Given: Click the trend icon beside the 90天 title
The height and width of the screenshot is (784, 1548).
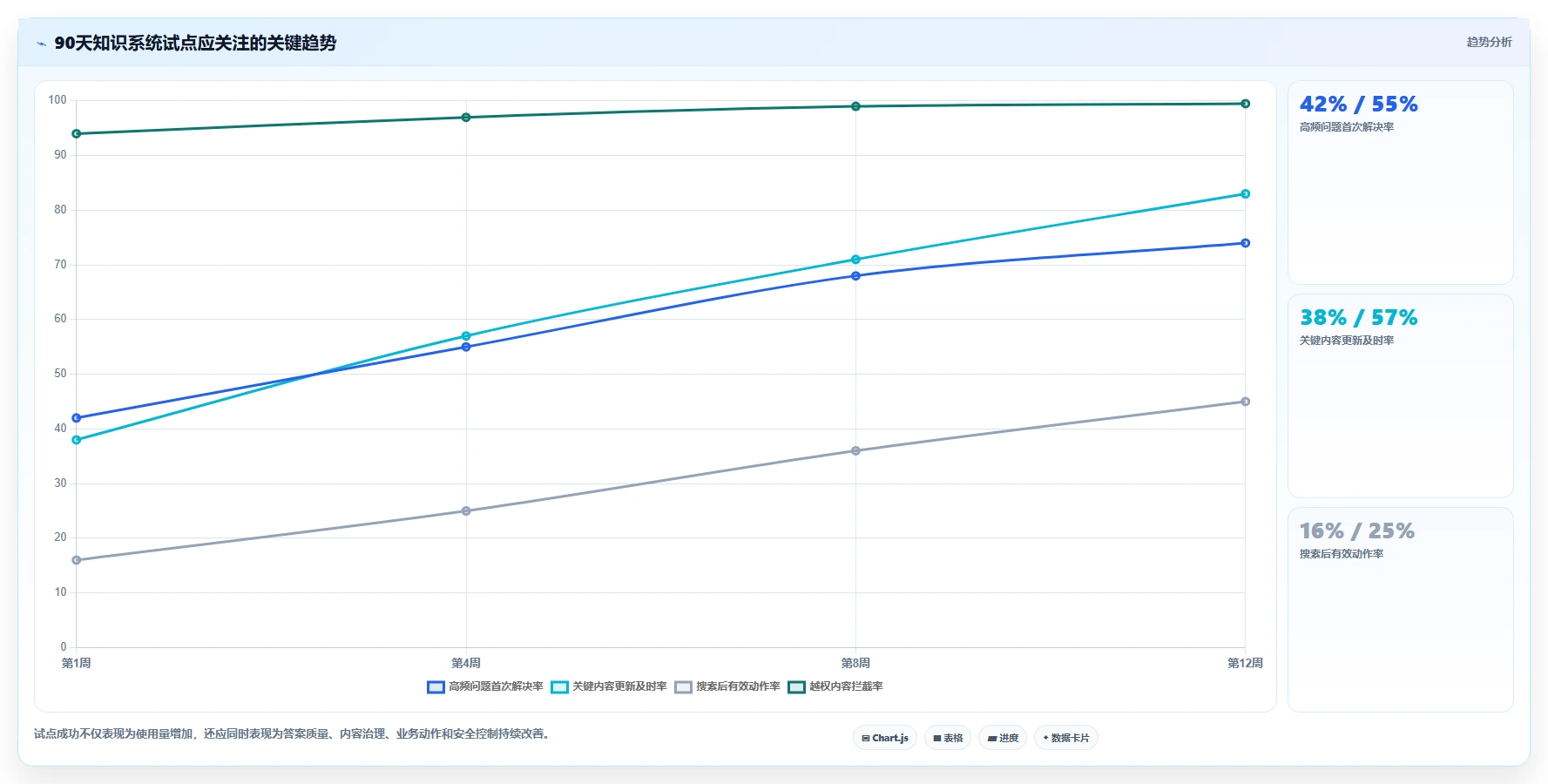Looking at the screenshot, I should coord(41,44).
